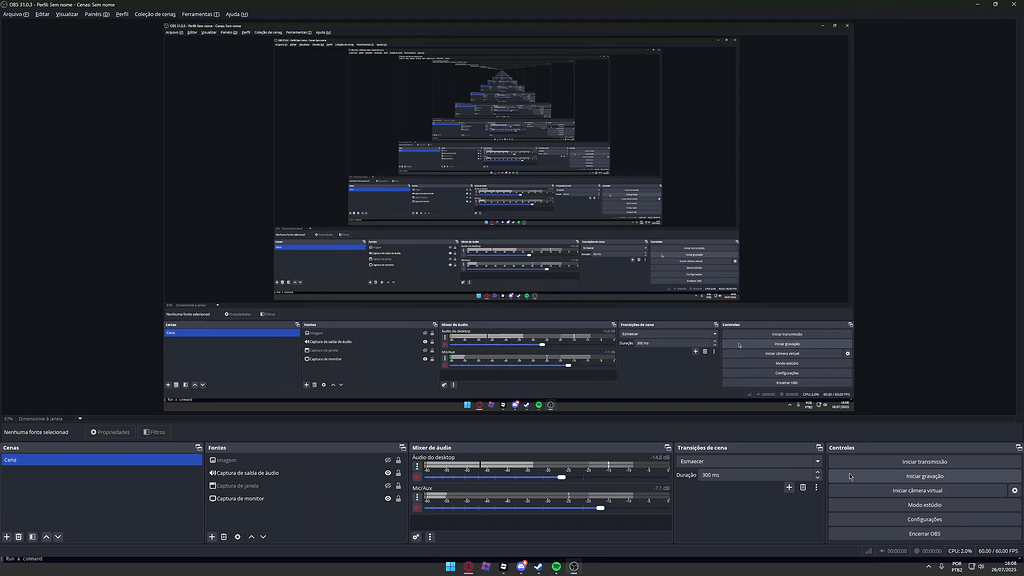Open advanced audio properties gear icon
Screen dimensions: 1024x576
click(416, 537)
